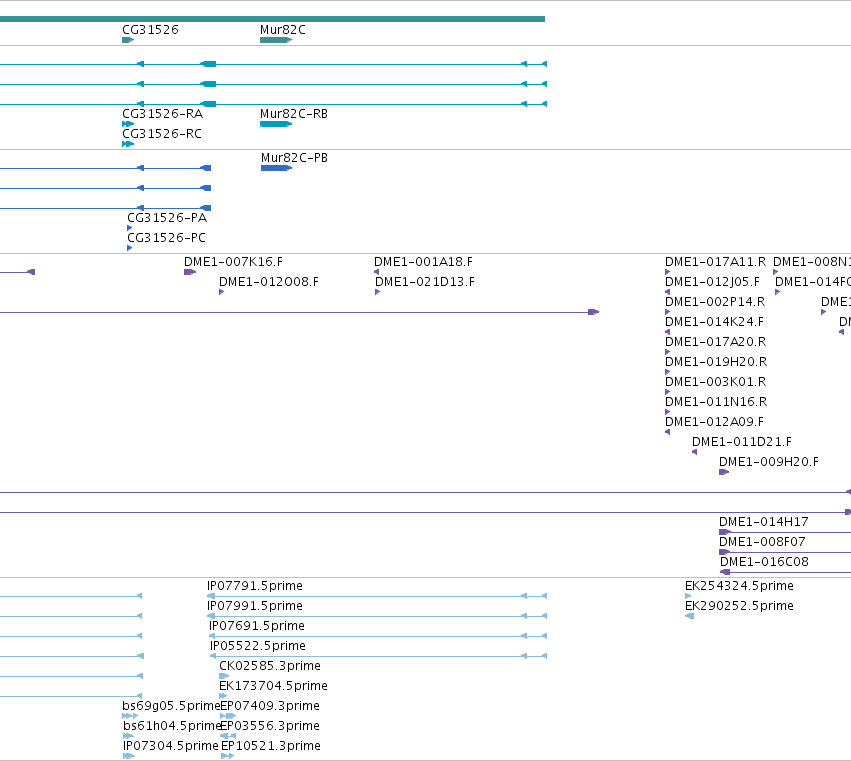Viewport: 851px width, 761px height.
Task: Select the IP07991.5prime EST label
Action: (x=255, y=607)
